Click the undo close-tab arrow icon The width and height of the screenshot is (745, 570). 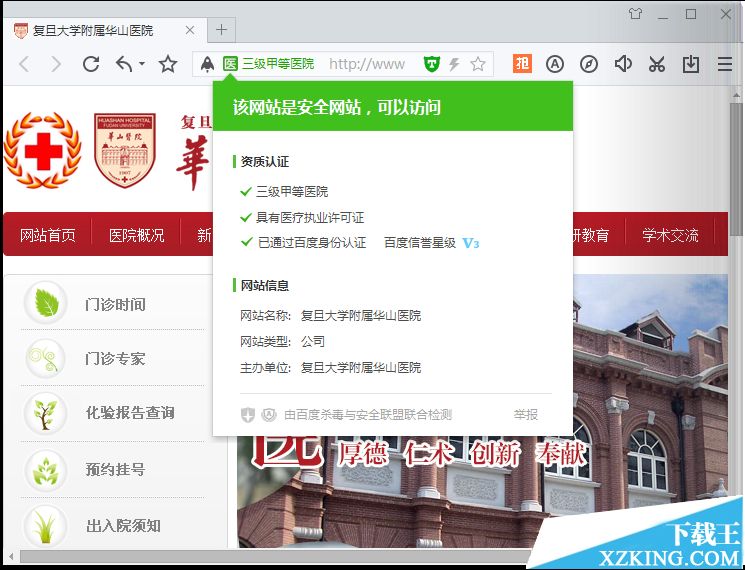pyautogui.click(x=124, y=64)
